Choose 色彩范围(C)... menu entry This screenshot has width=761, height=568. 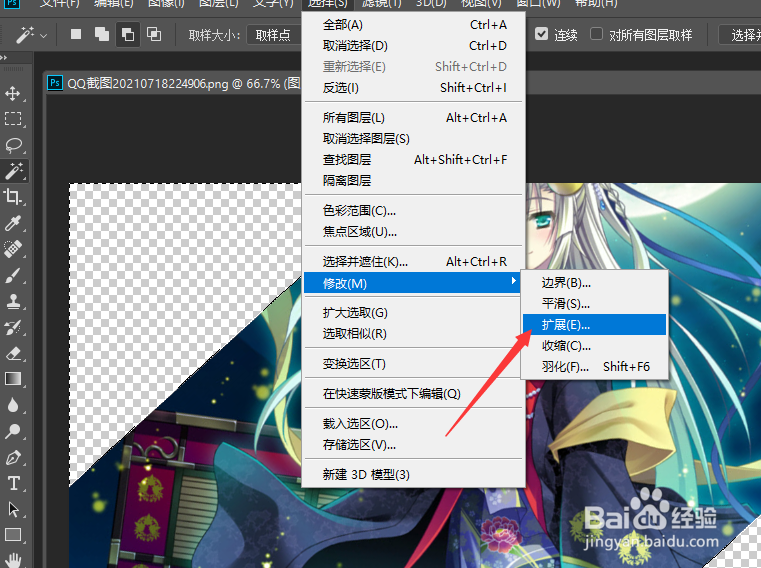(414, 211)
